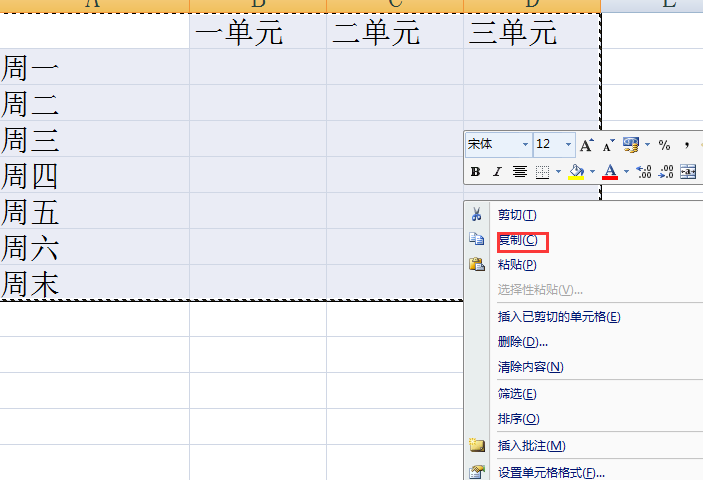703x480 pixels.
Task: Select the empty cell under 一单元 in 周一 row
Action: tap(258, 67)
